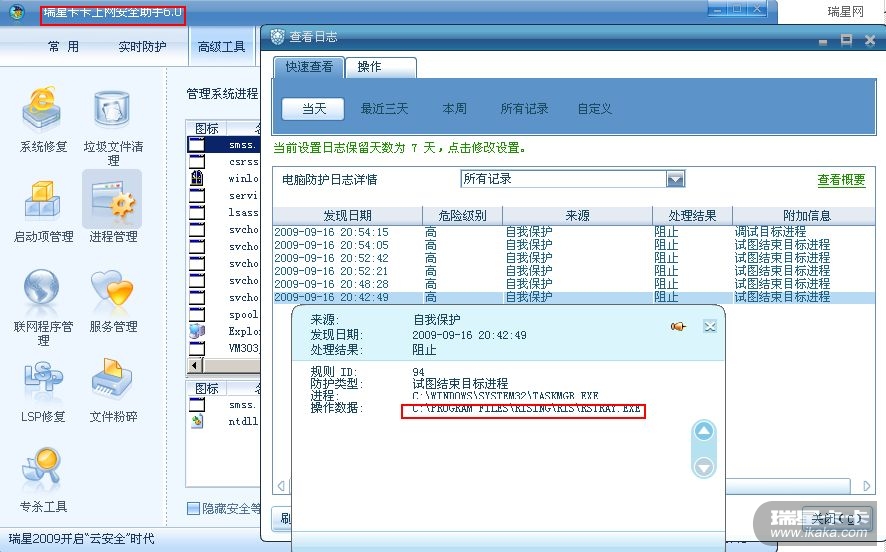
Task: Select log row dated 20:54:15
Action: (574, 232)
